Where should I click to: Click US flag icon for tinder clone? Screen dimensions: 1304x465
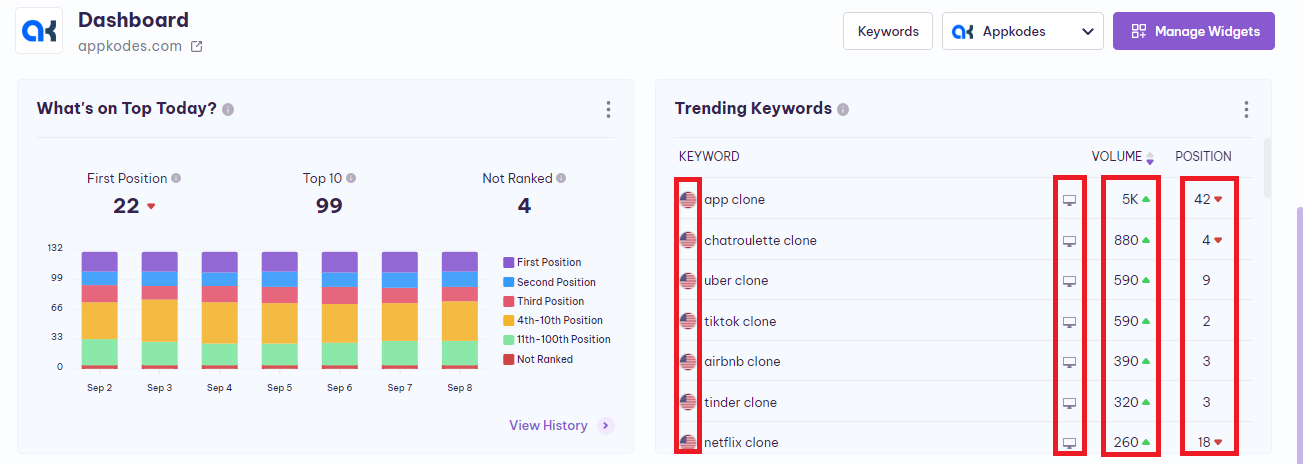(x=688, y=402)
